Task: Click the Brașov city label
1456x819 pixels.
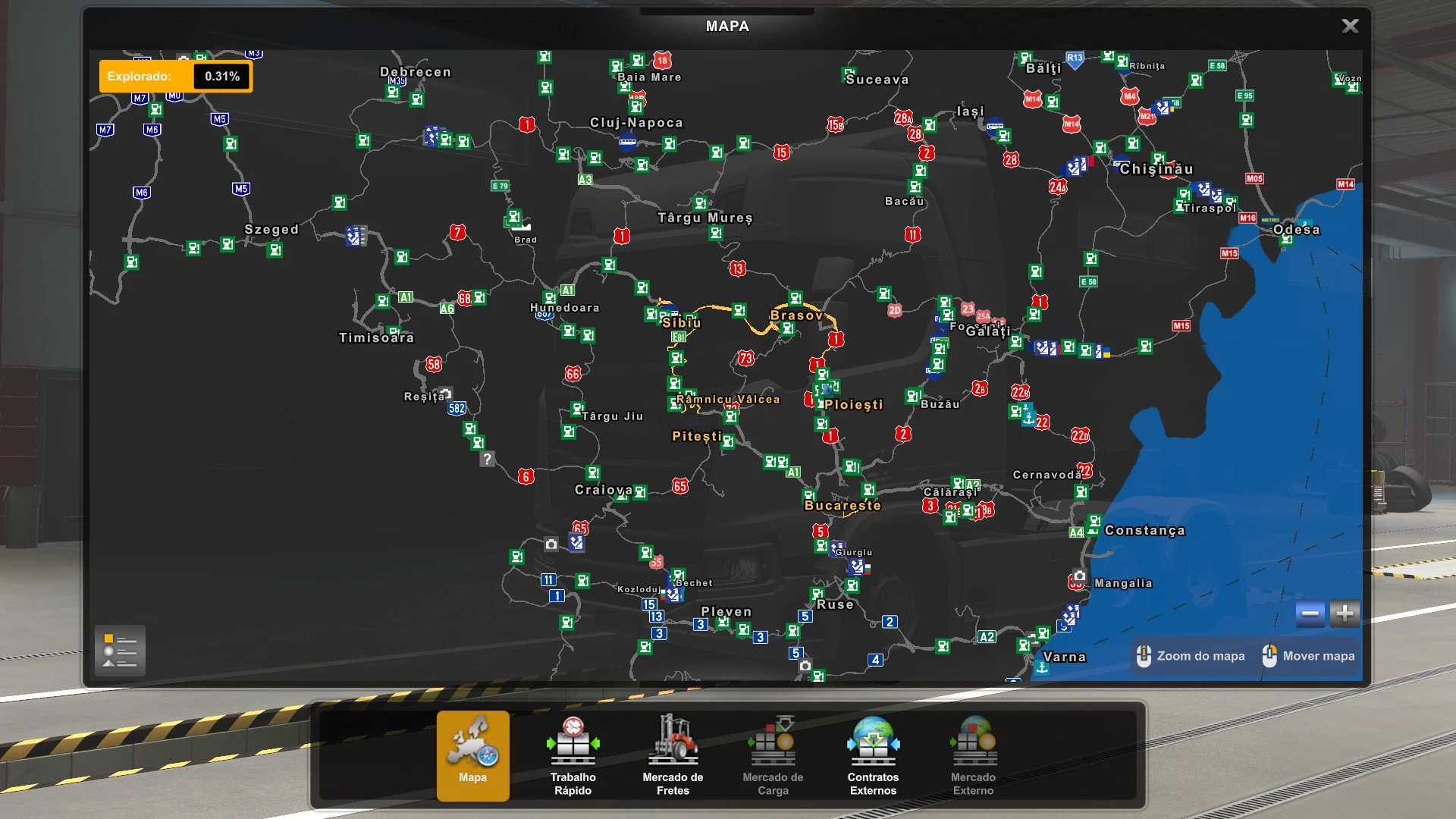Action: [x=796, y=315]
